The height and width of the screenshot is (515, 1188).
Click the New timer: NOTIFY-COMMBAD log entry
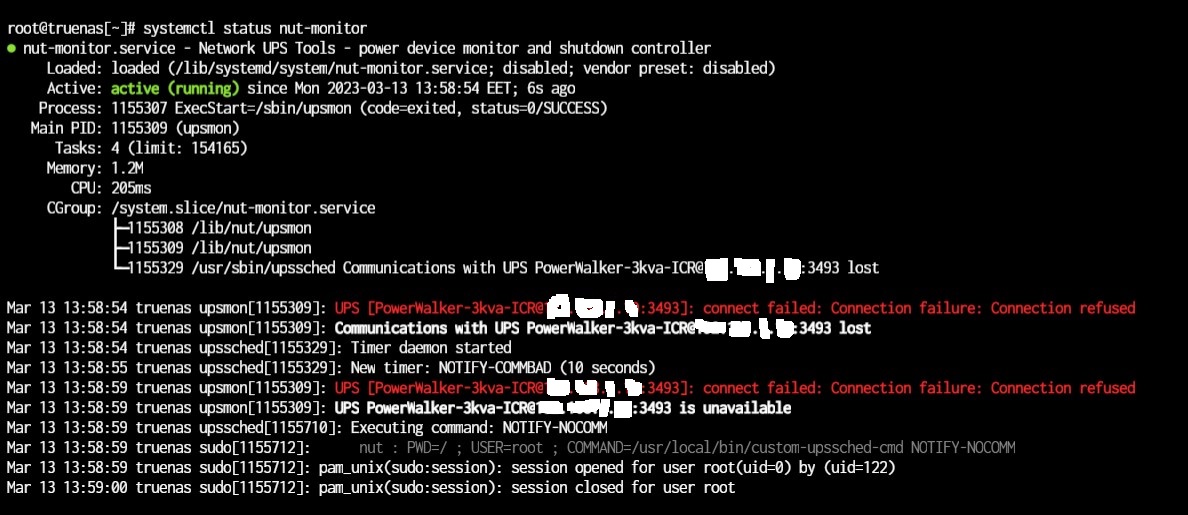(502, 367)
